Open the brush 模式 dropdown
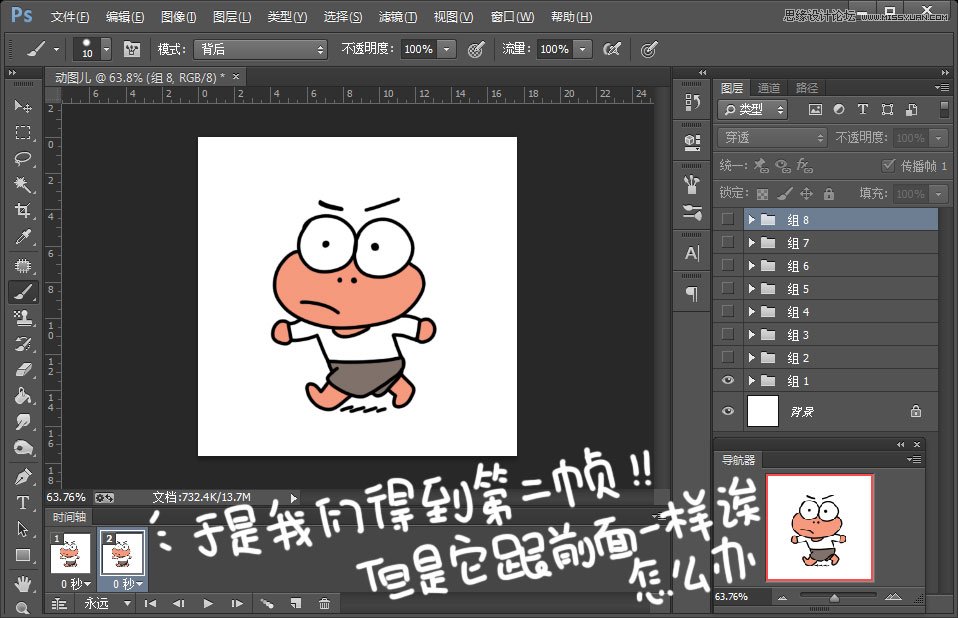This screenshot has width=958, height=618. click(260, 49)
